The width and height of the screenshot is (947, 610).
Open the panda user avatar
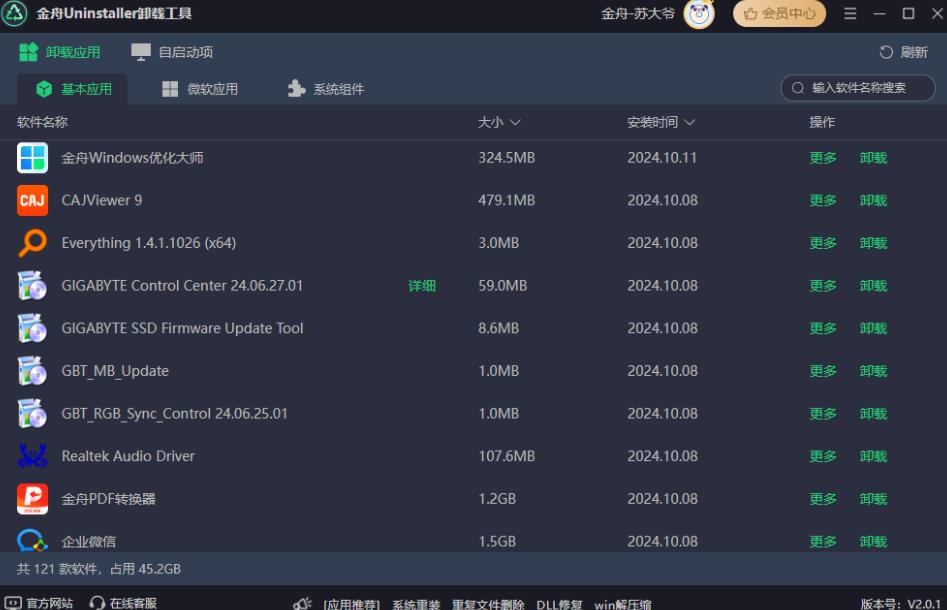(x=699, y=13)
